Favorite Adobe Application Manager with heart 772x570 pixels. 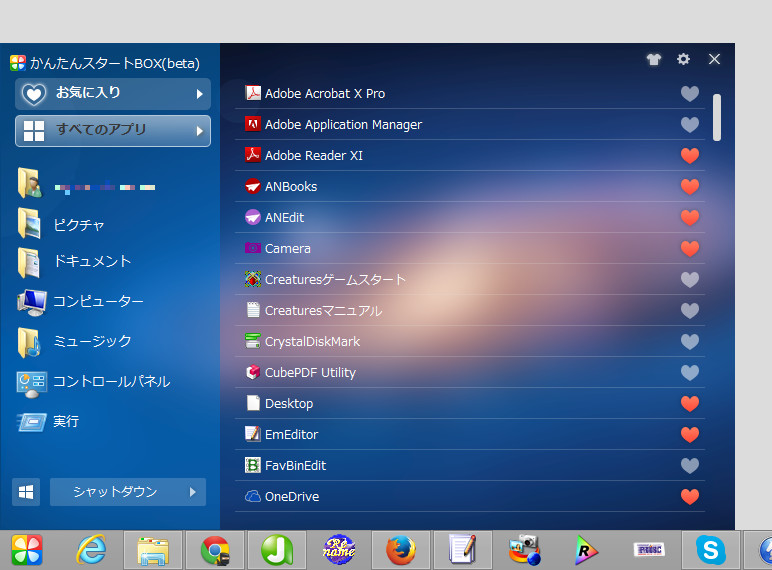coord(690,125)
